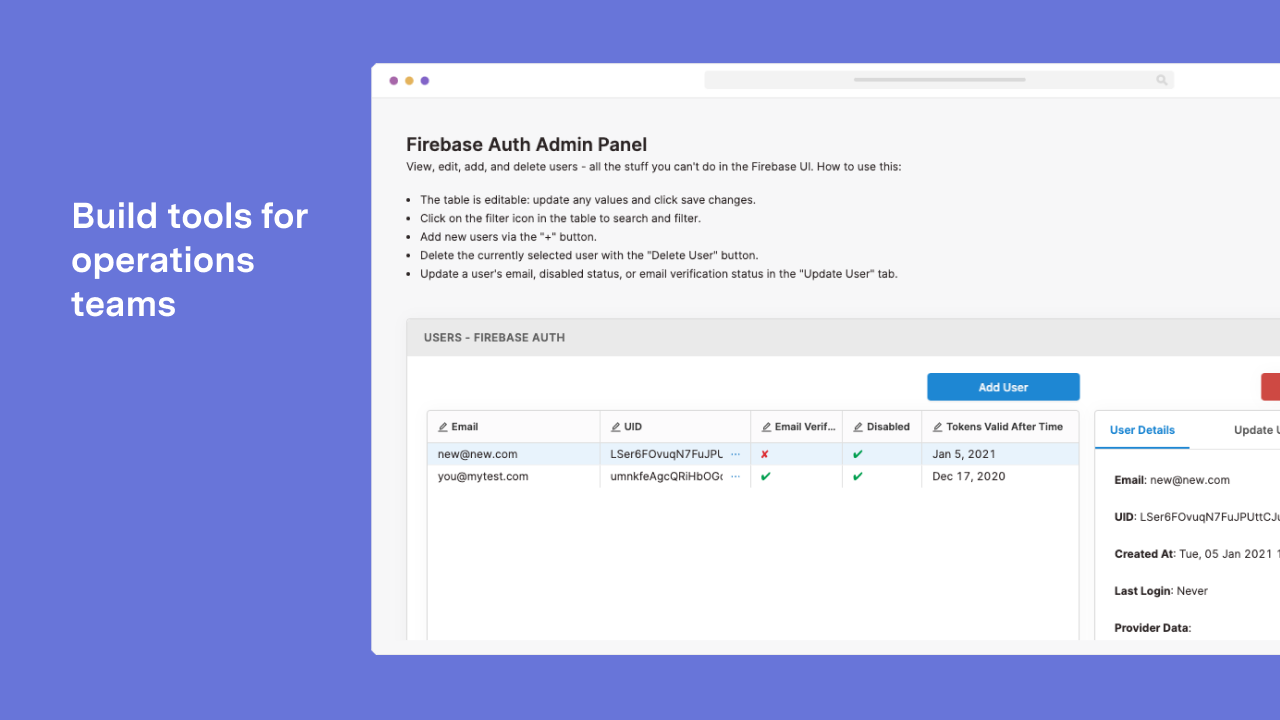Click the pencil icon beside Email Verif... header

[766, 427]
